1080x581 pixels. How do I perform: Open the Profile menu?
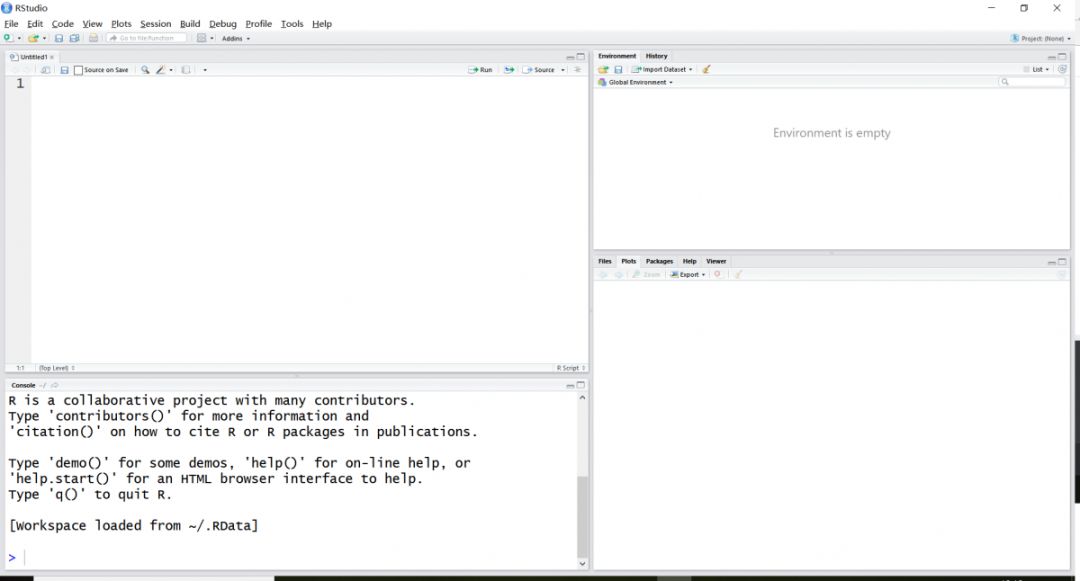click(259, 23)
